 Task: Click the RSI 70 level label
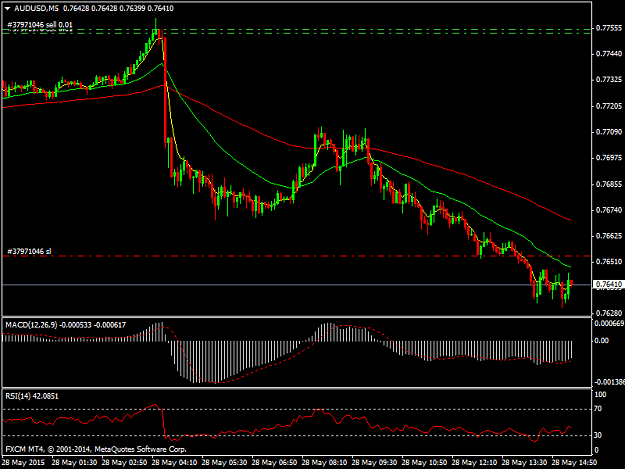pos(598,409)
